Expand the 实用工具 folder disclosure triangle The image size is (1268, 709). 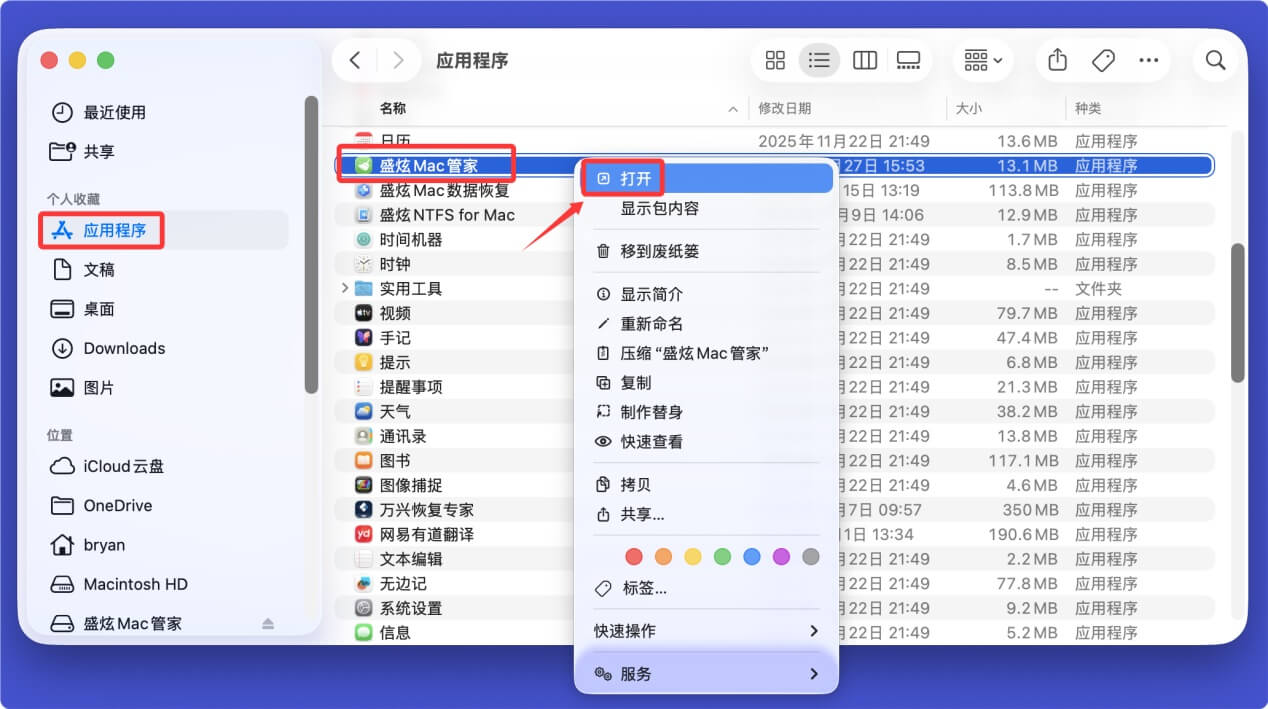pos(344,288)
